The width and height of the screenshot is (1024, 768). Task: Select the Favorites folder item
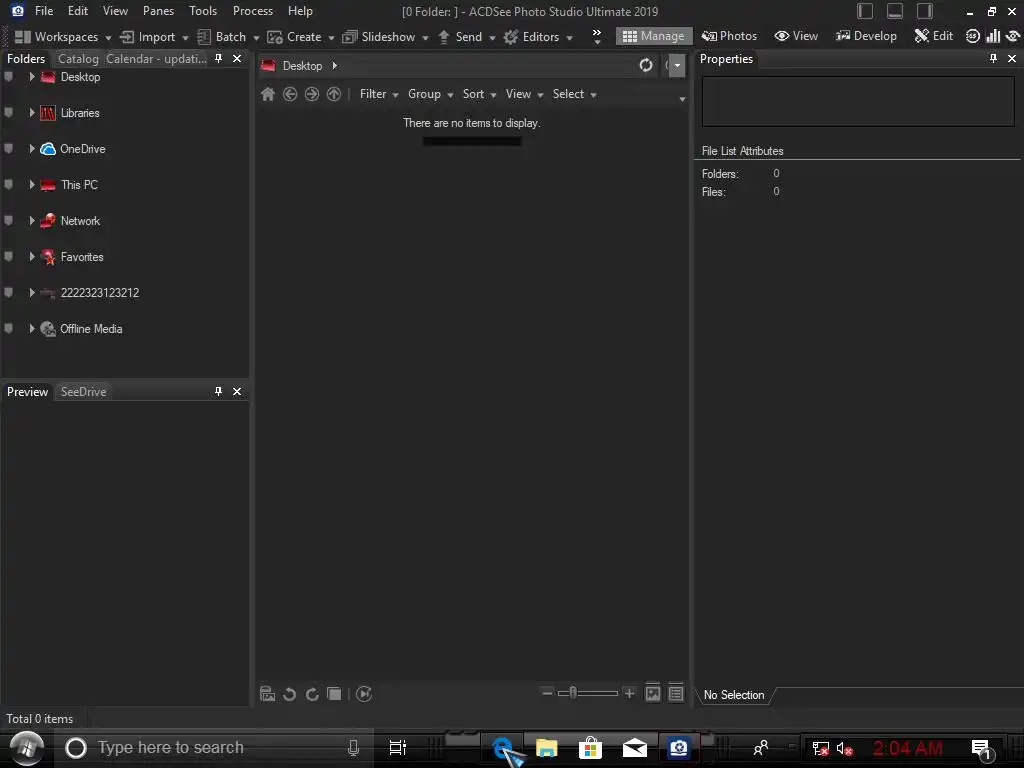[x=82, y=257]
